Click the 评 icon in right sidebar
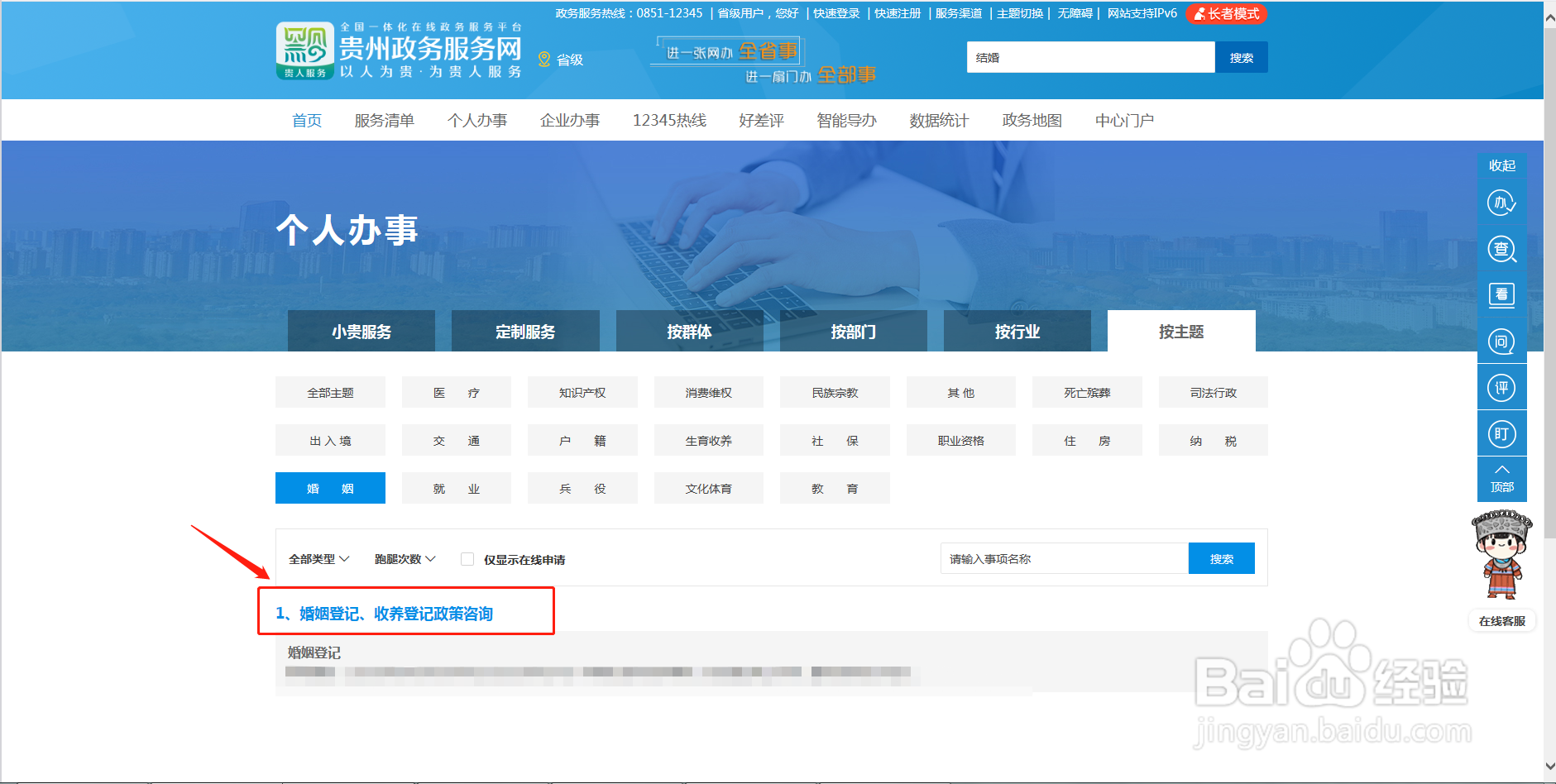The height and width of the screenshot is (784, 1556). tap(1501, 388)
